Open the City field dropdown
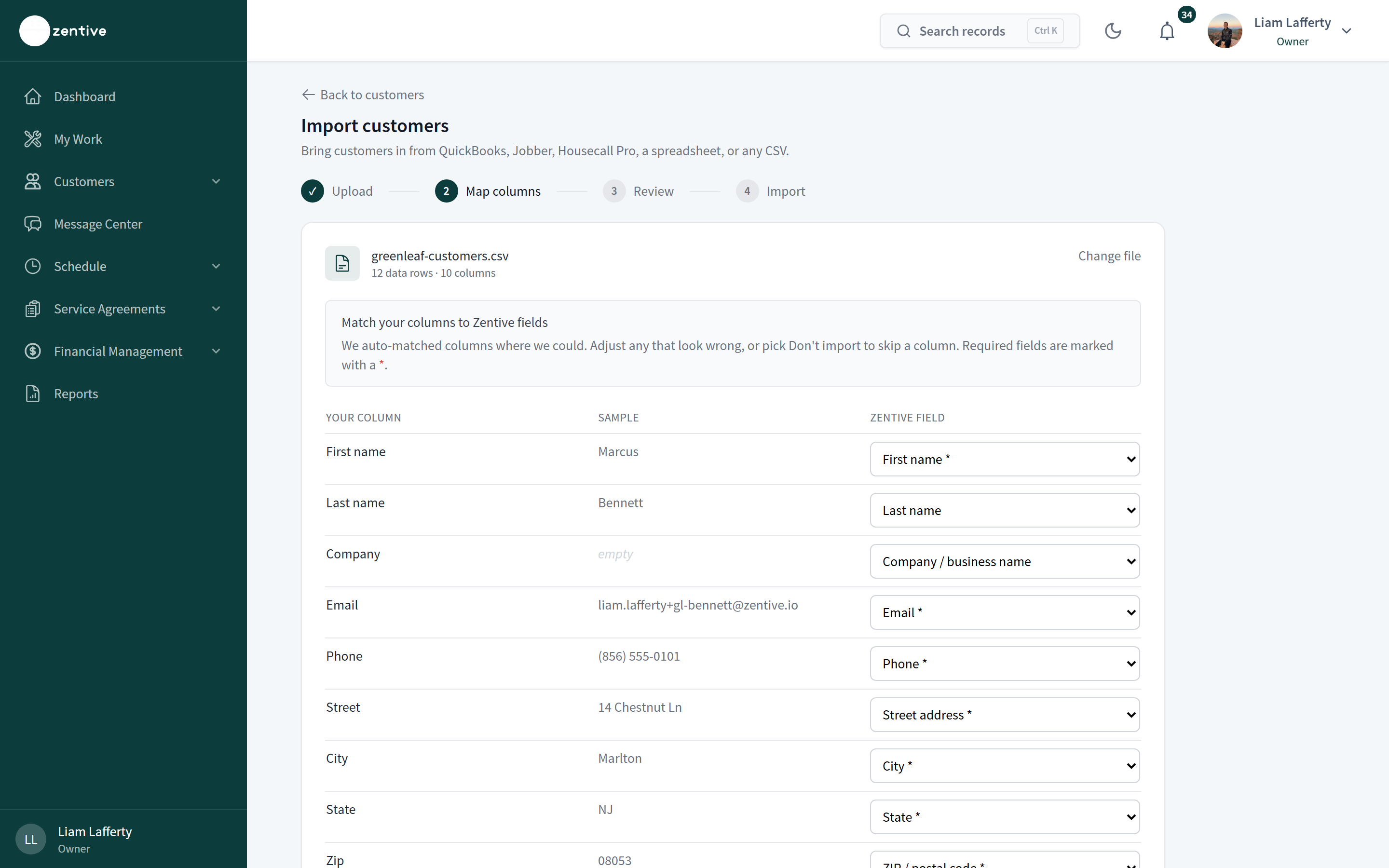Viewport: 1389px width, 868px height. click(x=1005, y=766)
